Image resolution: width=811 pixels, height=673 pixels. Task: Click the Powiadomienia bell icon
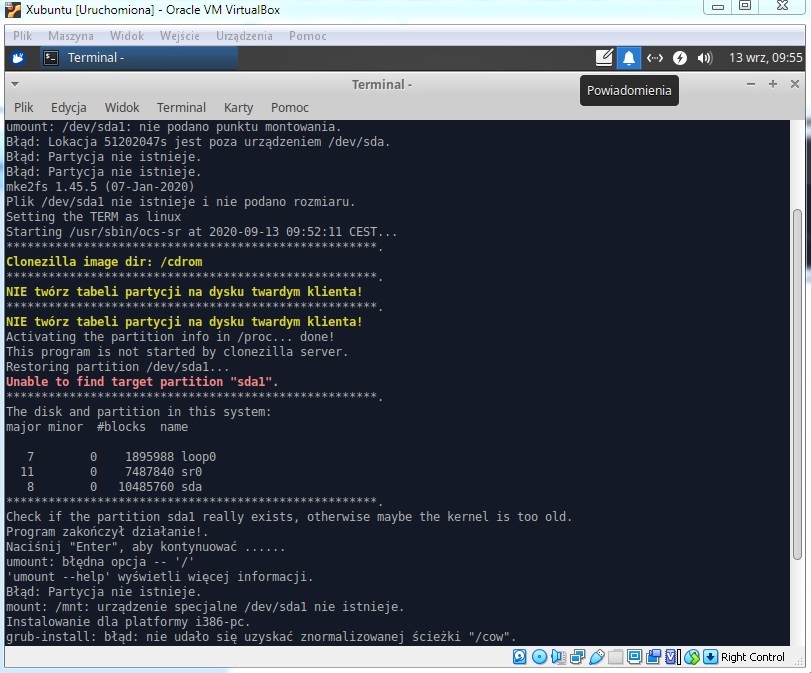(x=628, y=57)
